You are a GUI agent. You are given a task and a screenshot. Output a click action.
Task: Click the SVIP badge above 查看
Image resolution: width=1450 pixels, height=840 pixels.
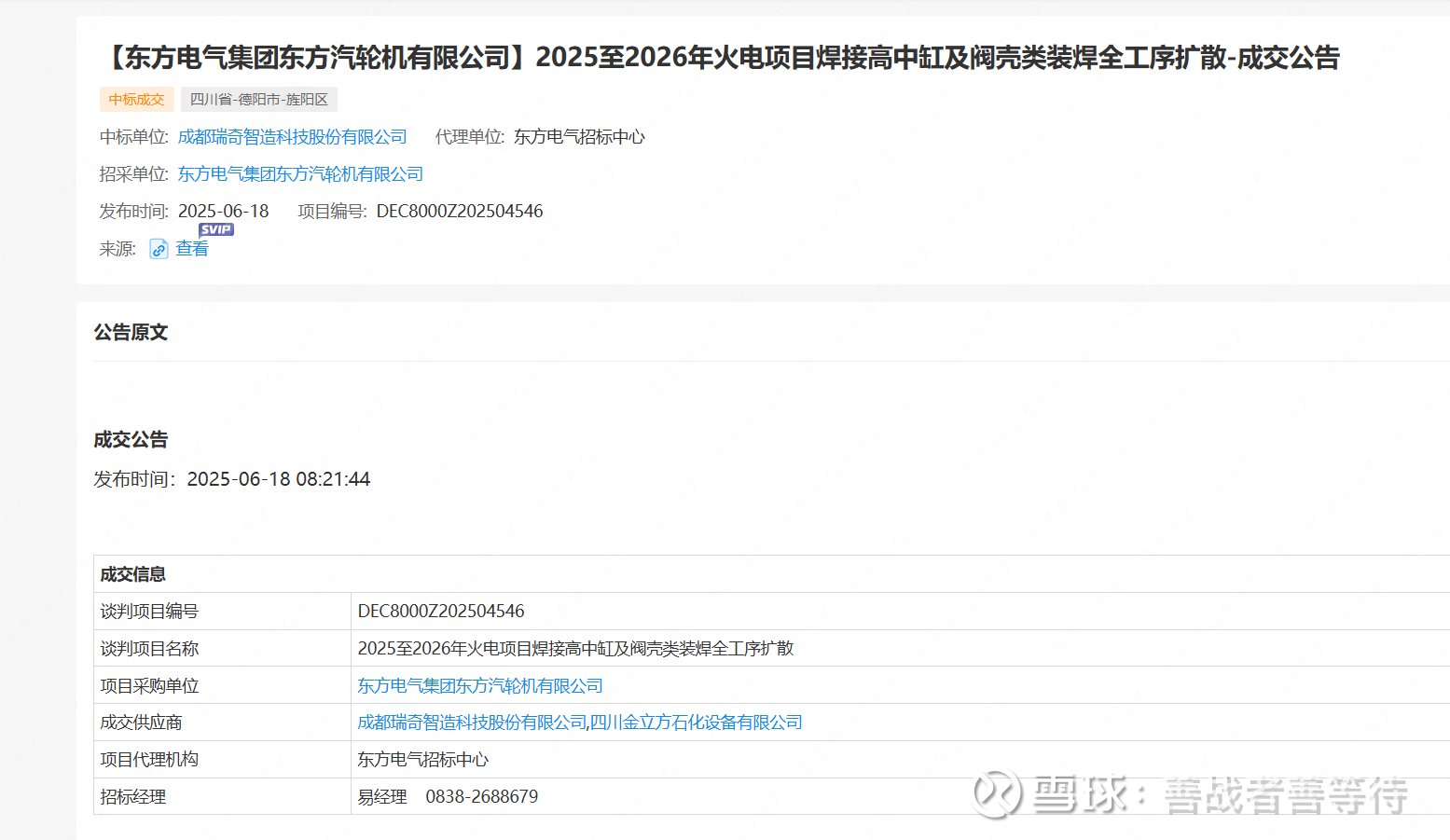[216, 229]
